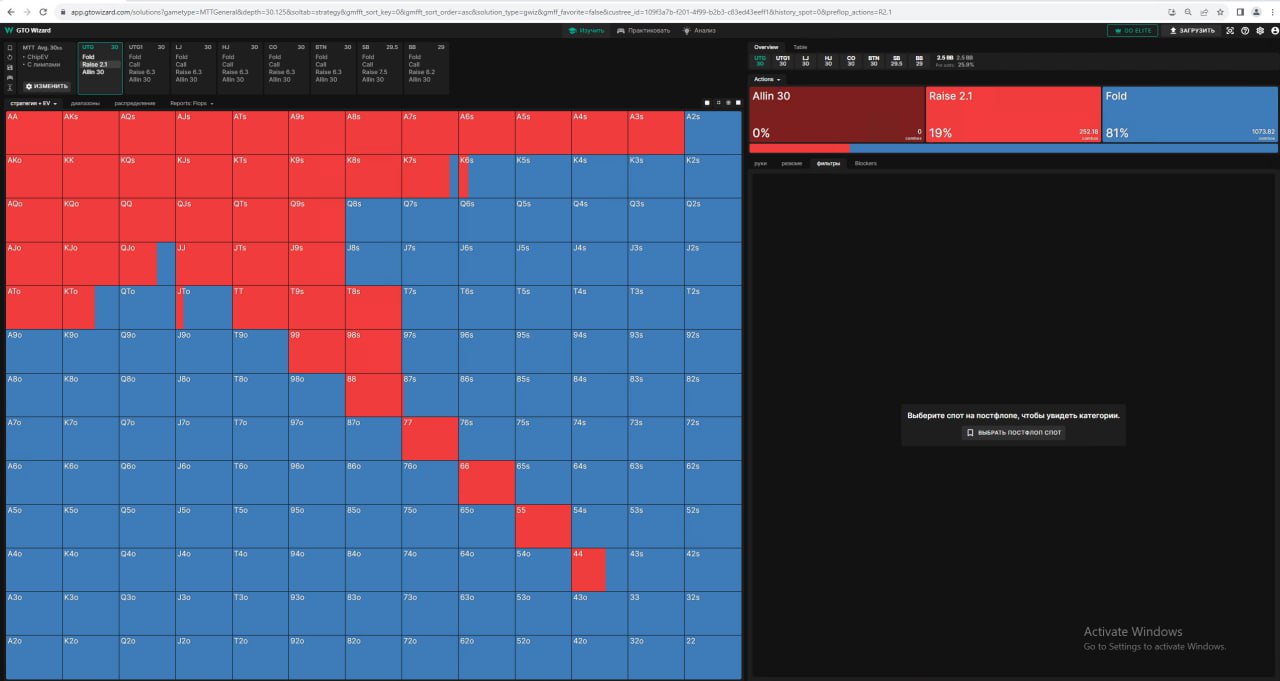This screenshot has height=681, width=1280.
Task: Select the AKs hand cell in the matrix
Action: tap(90, 132)
